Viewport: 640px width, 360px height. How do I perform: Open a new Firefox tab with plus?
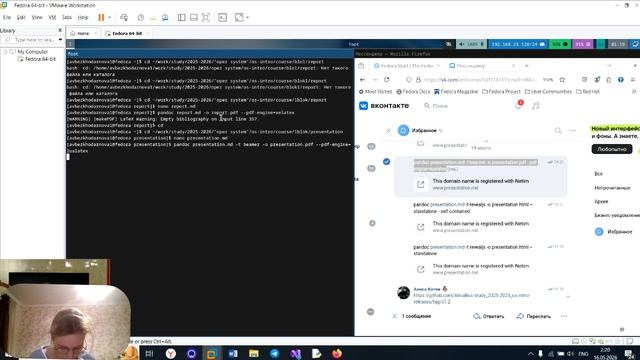pos(527,66)
